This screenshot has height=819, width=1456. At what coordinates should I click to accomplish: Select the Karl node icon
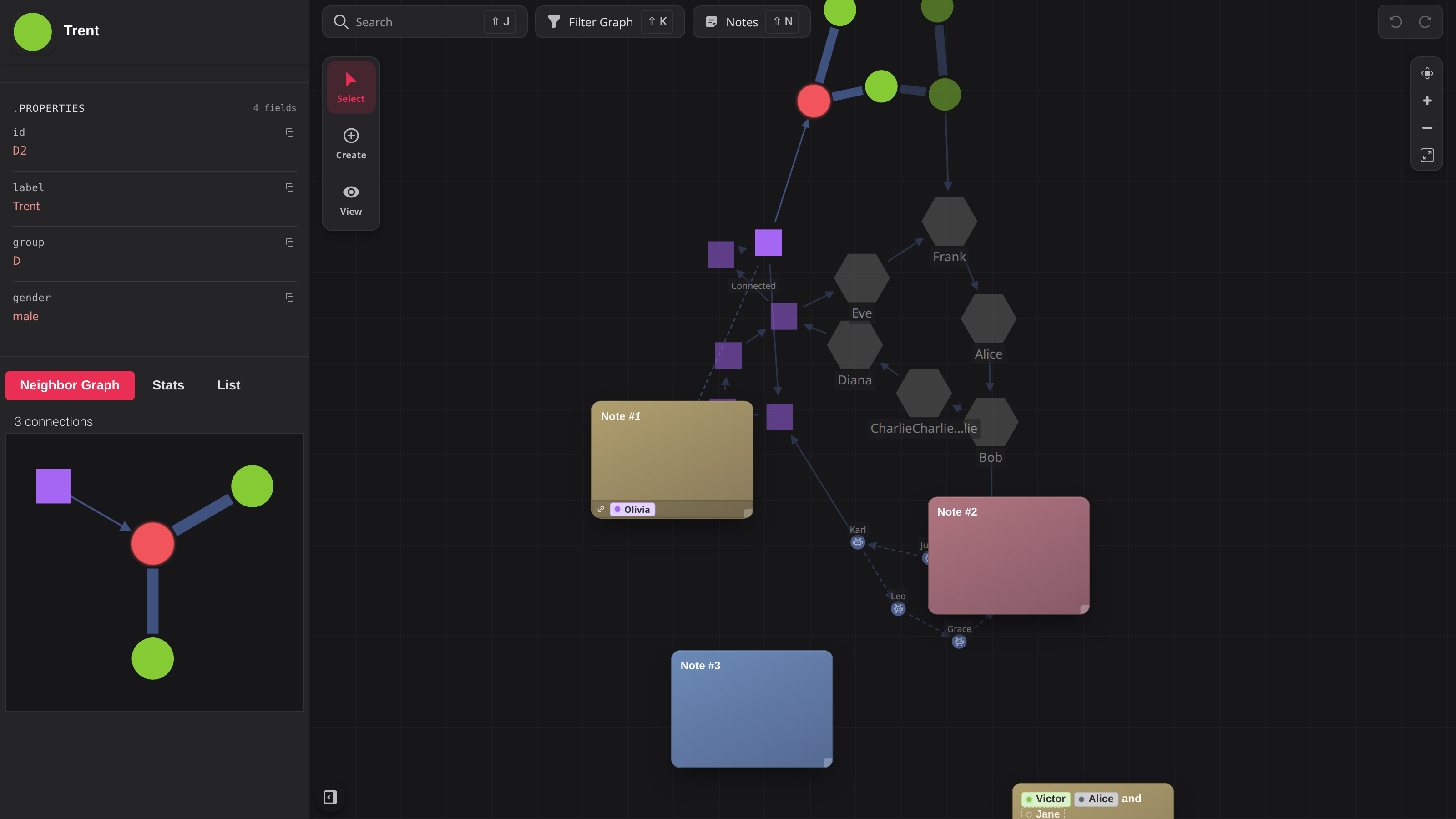[857, 543]
